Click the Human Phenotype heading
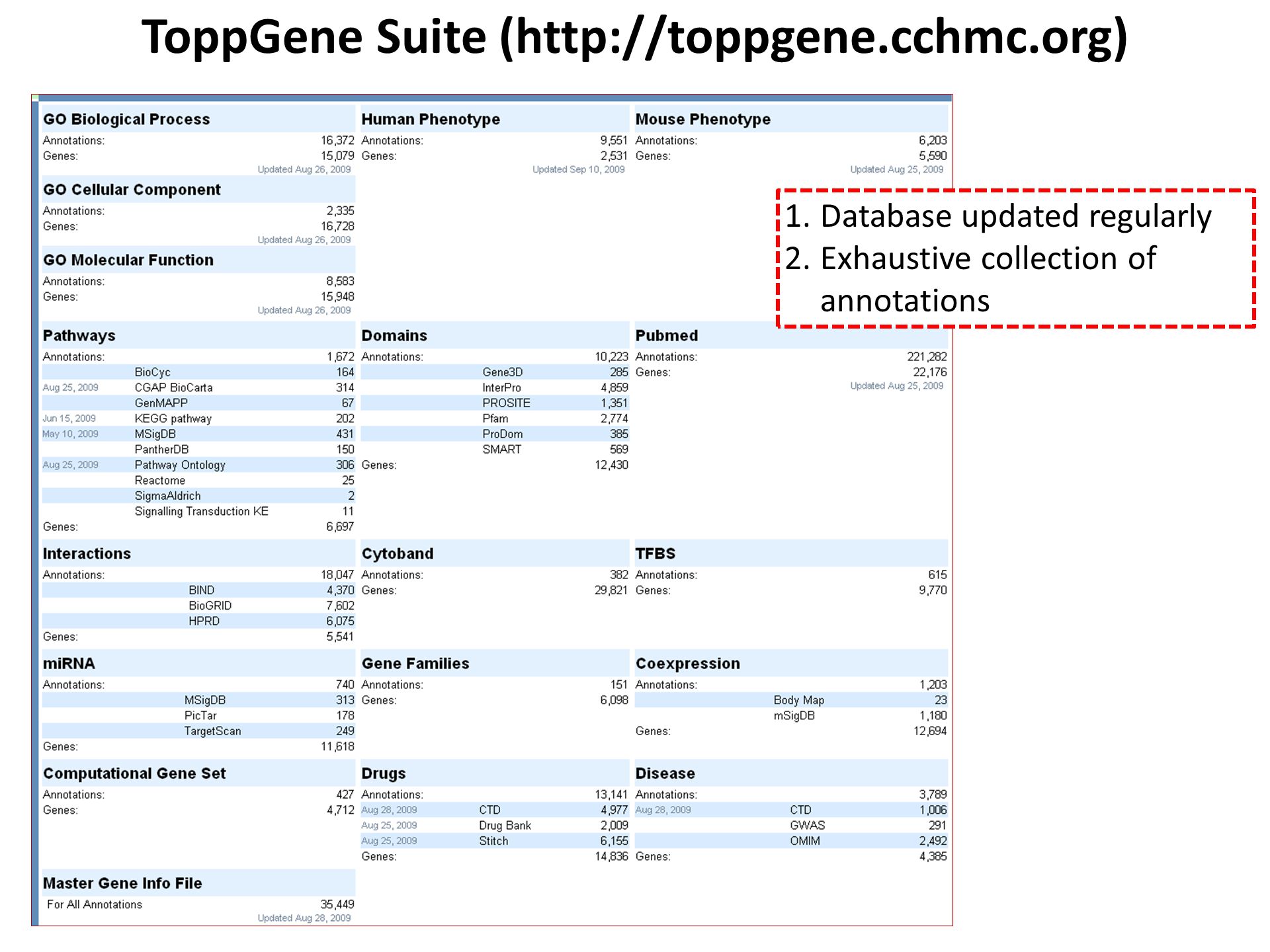1270x952 pixels. (431, 119)
